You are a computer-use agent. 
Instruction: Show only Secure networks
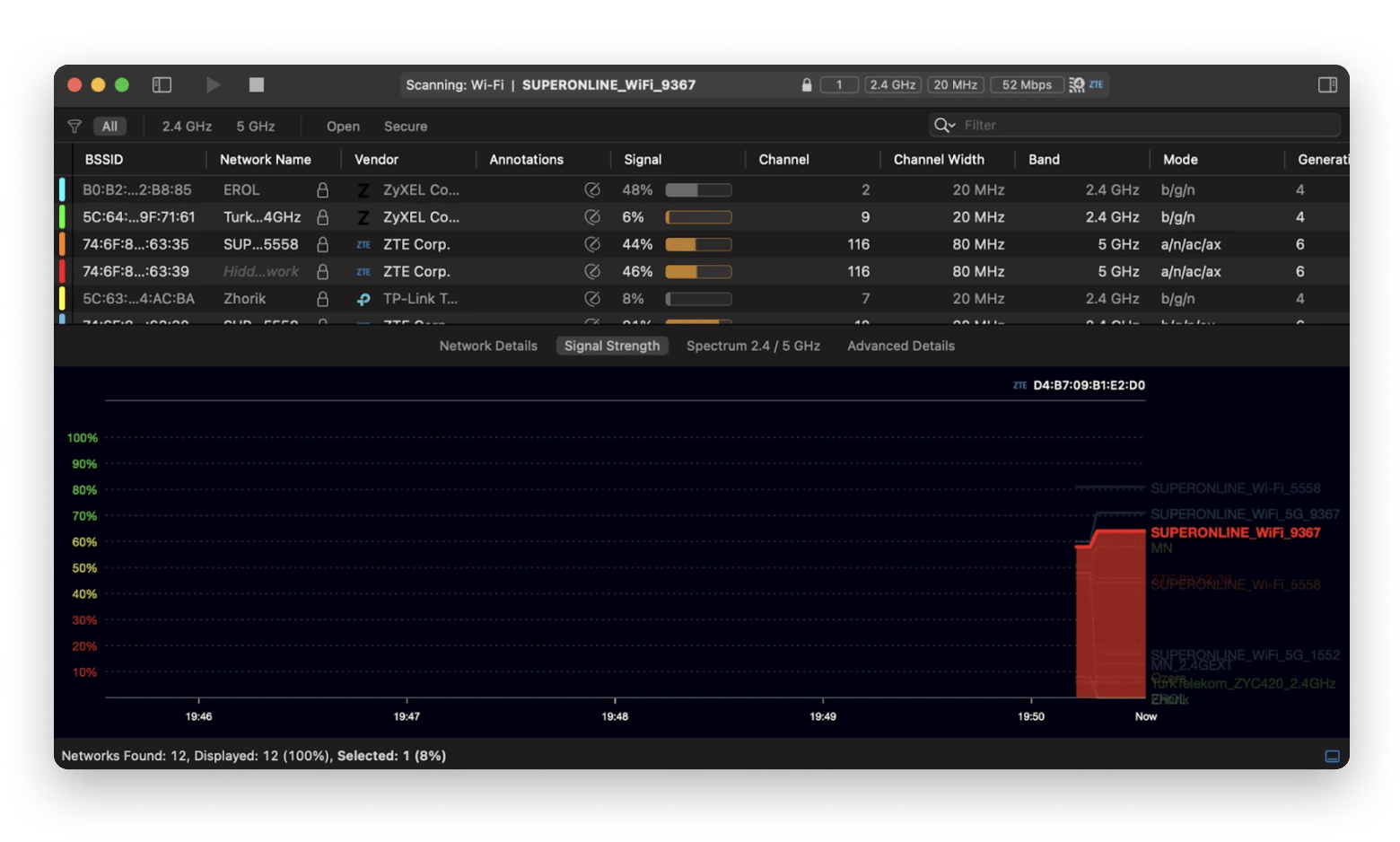click(x=406, y=127)
